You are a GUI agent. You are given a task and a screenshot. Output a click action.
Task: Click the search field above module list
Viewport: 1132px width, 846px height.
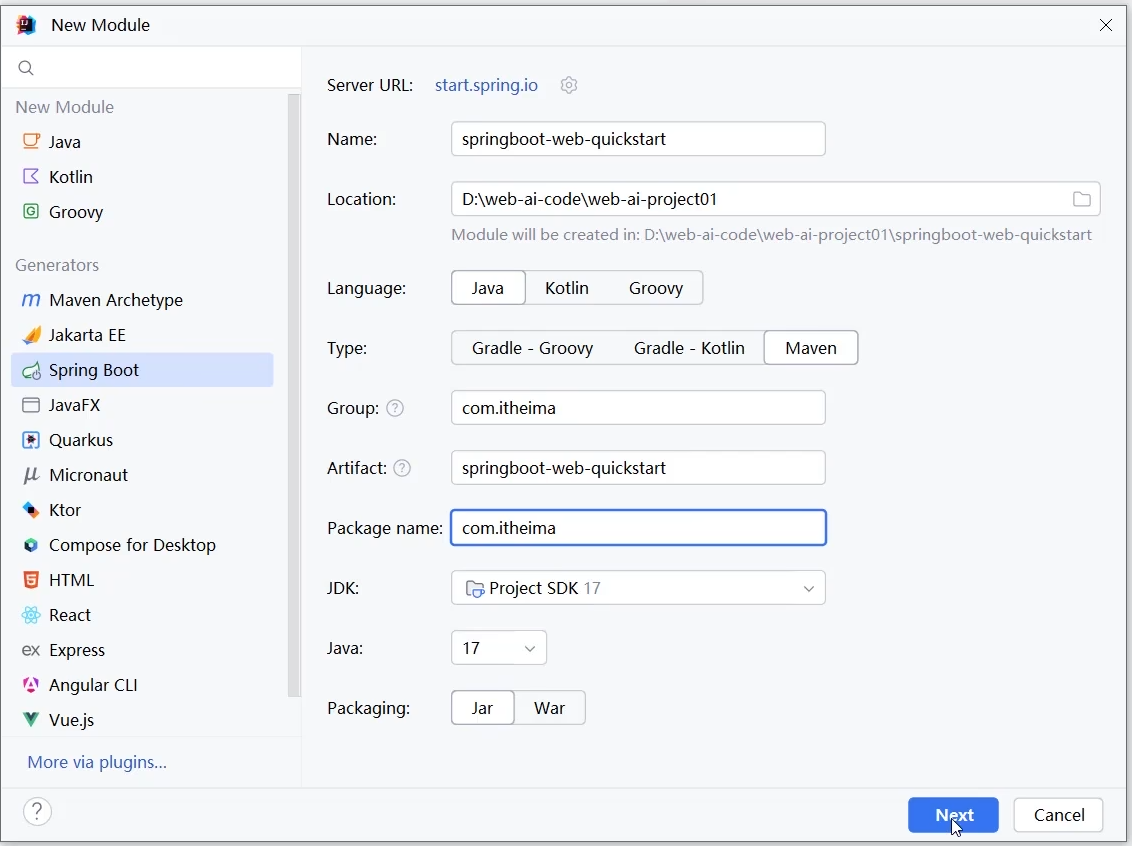pyautogui.click(x=160, y=68)
